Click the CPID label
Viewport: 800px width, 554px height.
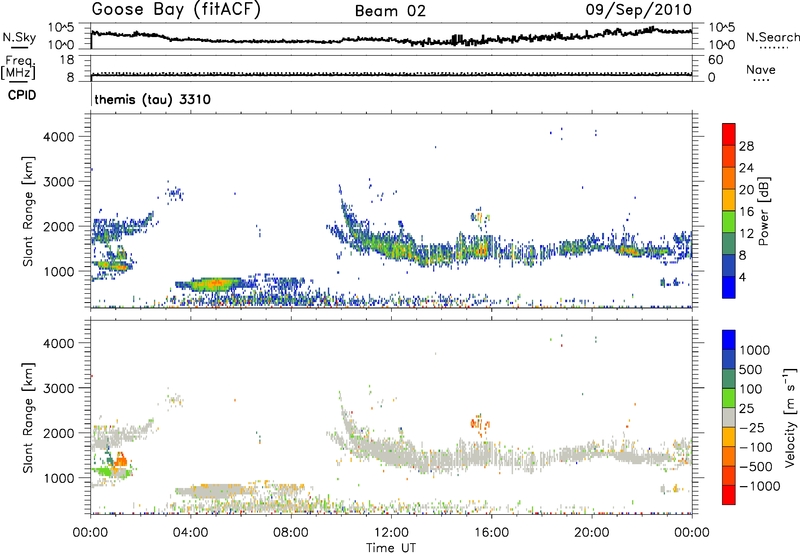point(22,95)
